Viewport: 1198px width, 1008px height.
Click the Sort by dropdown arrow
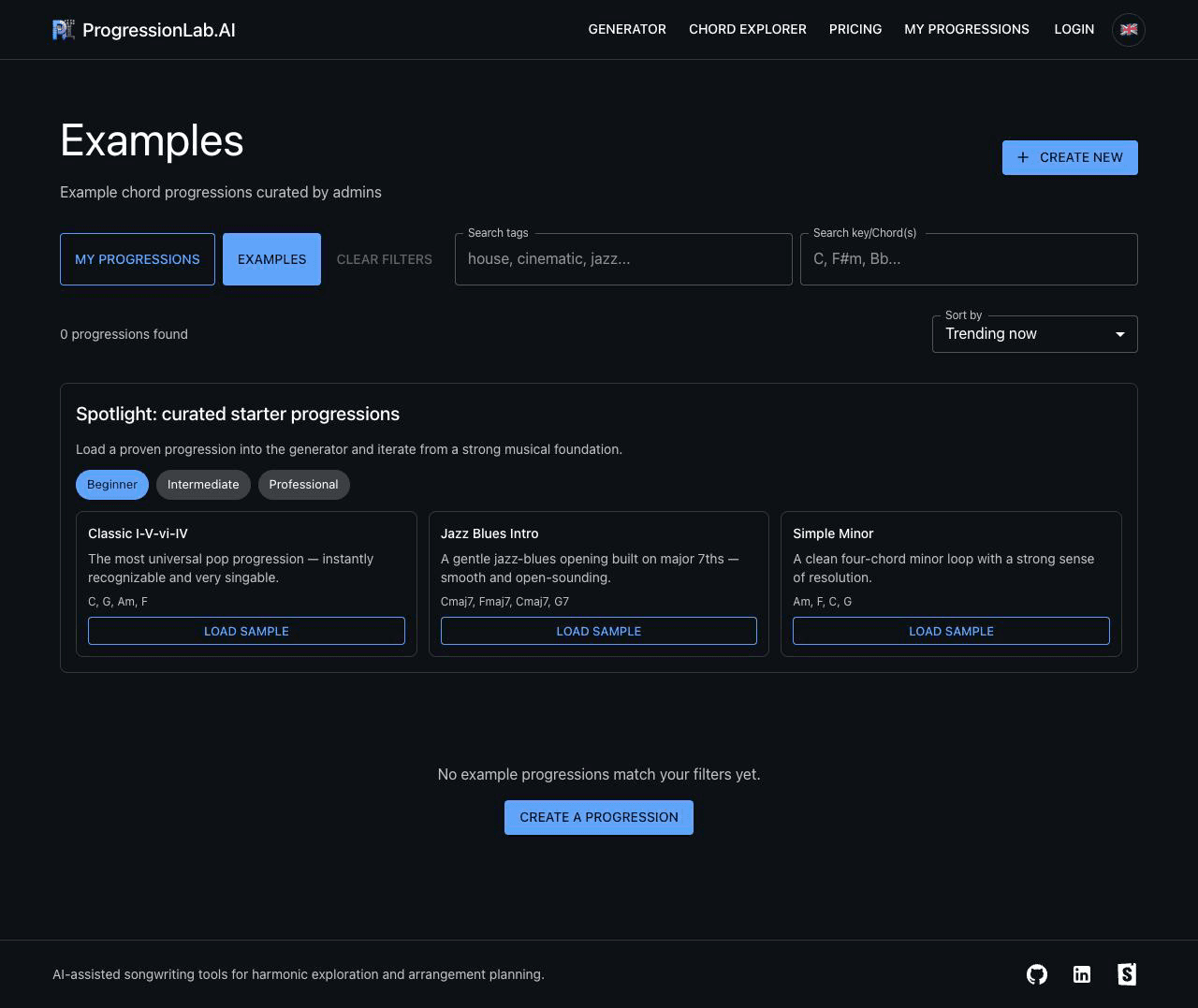pos(1119,334)
